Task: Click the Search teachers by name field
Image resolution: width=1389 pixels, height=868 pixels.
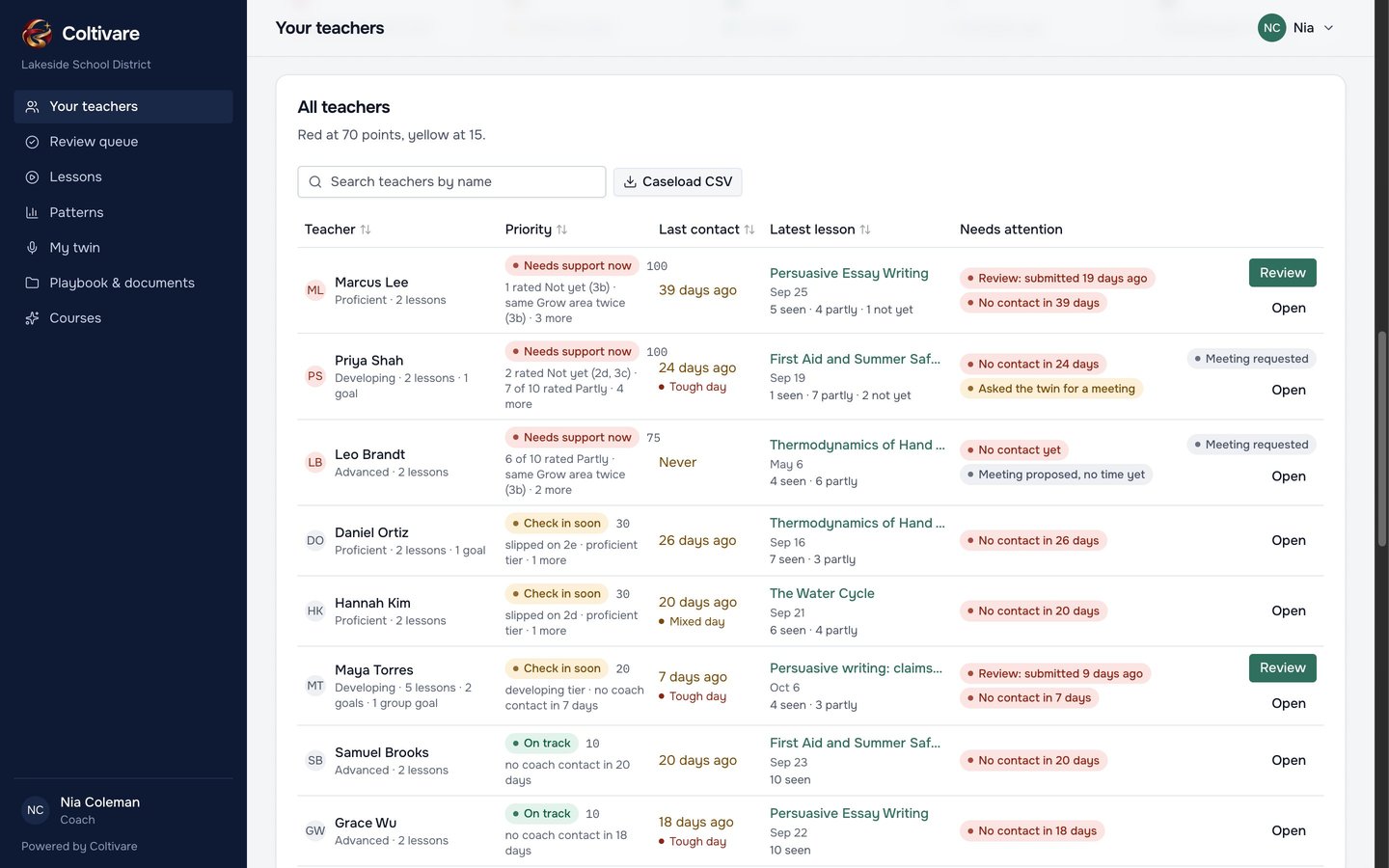Action: (451, 181)
